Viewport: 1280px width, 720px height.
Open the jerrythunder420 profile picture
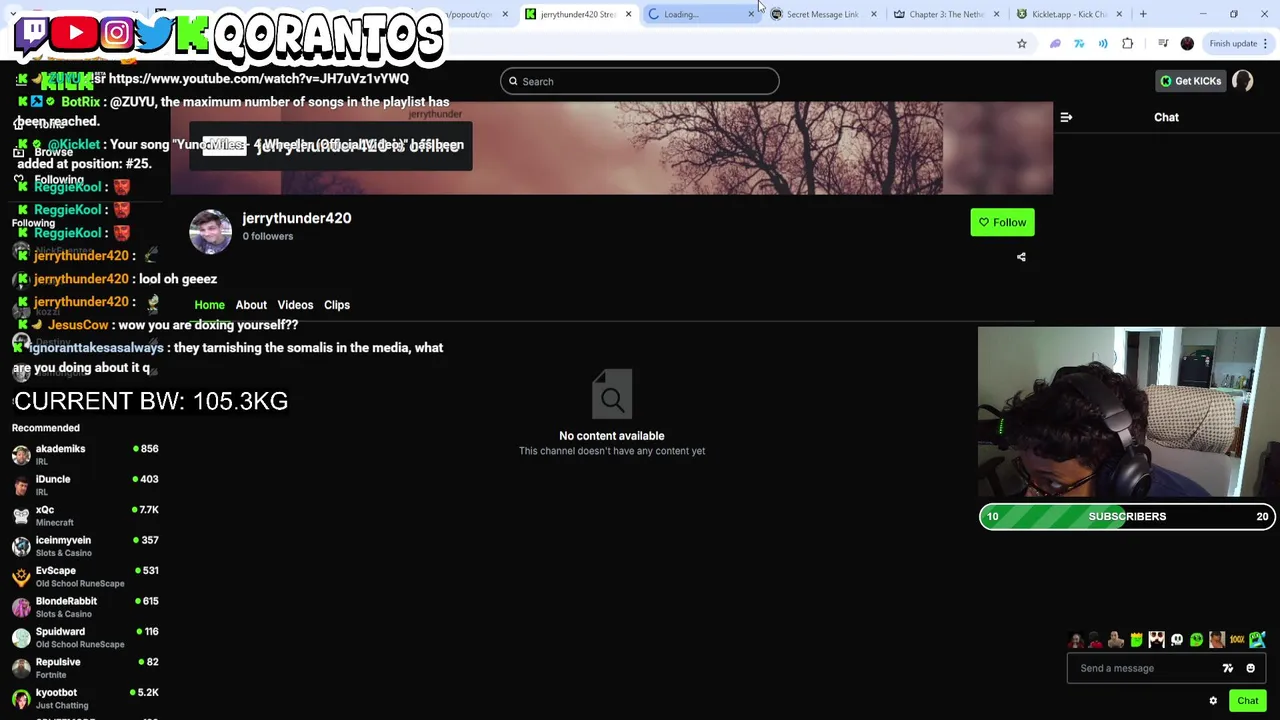[x=210, y=231]
